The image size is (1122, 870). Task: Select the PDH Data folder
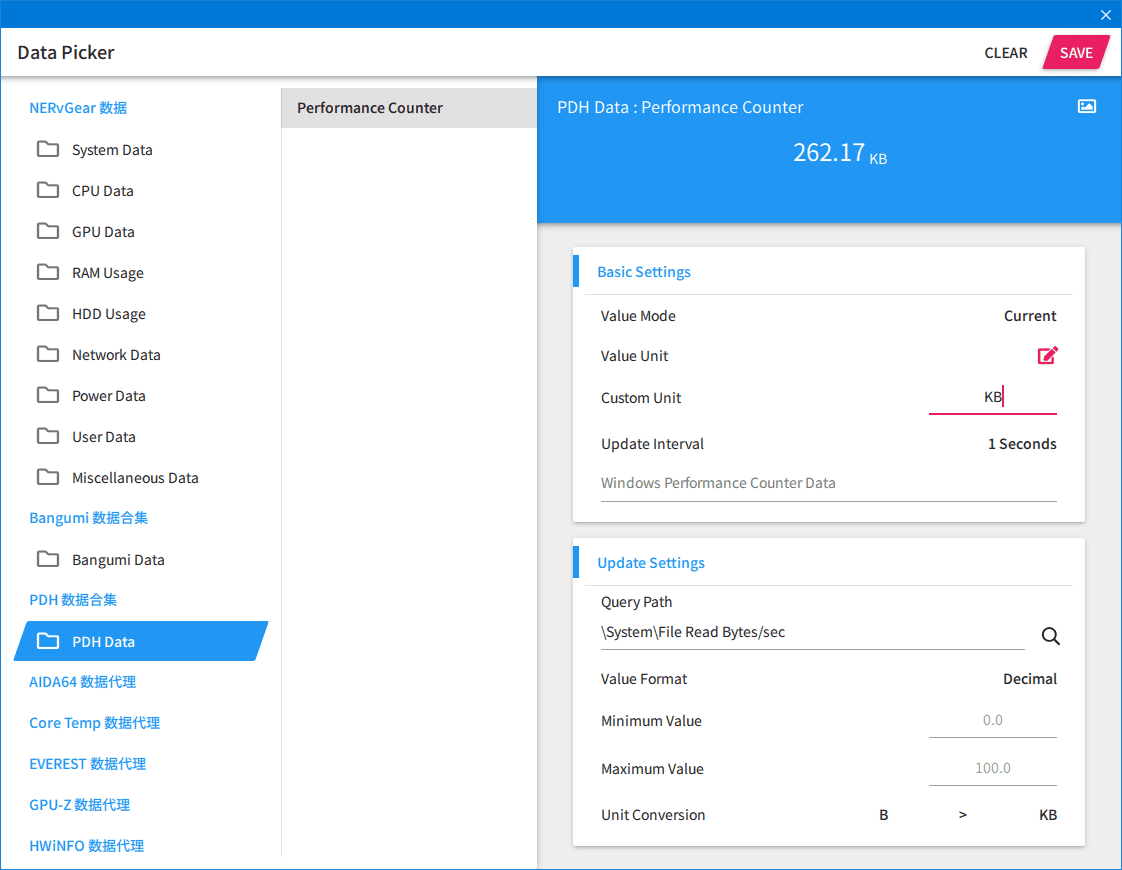tap(141, 641)
